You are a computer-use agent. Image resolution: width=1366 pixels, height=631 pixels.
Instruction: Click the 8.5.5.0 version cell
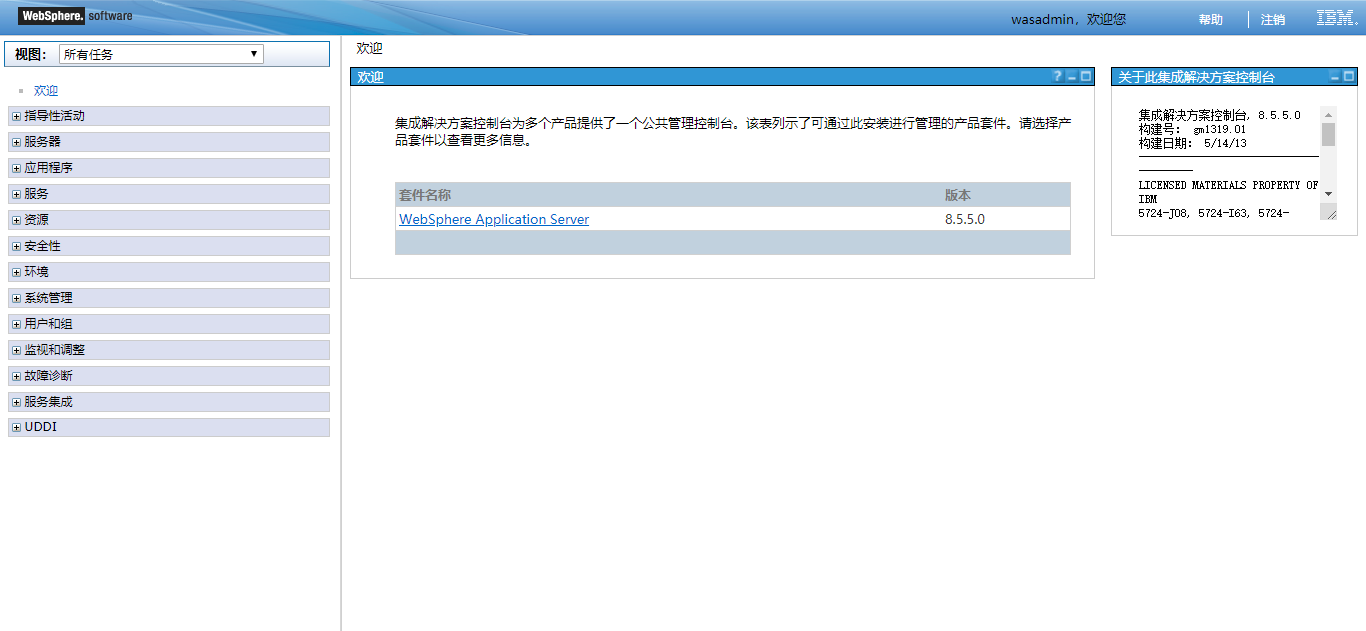(x=965, y=219)
